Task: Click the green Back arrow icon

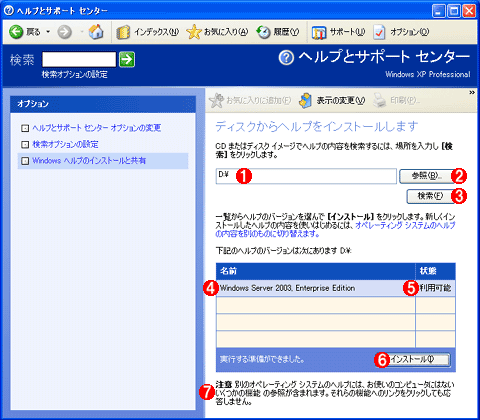Action: click(16, 32)
